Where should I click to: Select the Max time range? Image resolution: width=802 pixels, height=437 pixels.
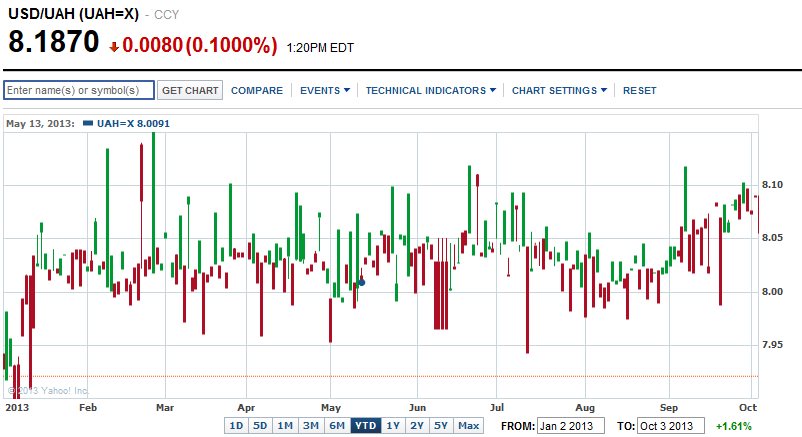pos(469,426)
